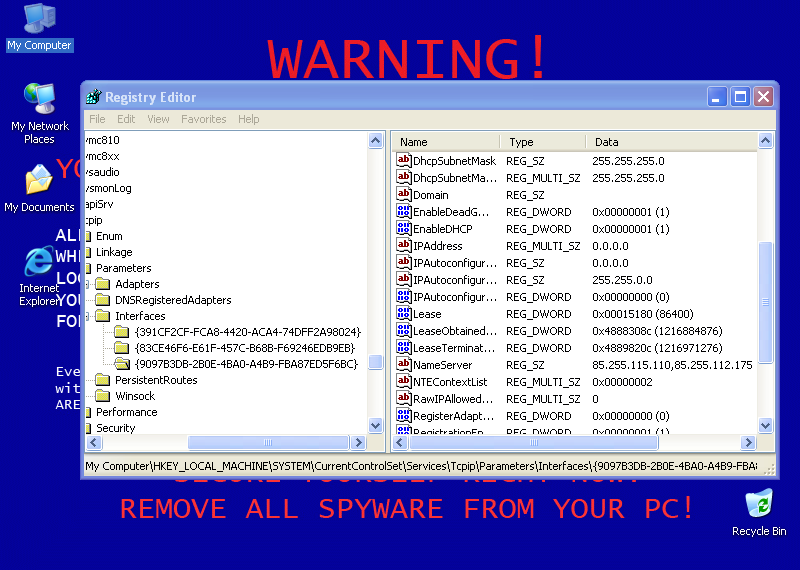Click the DNSRegisteredAdapters folder icon
The width and height of the screenshot is (800, 570).
pyautogui.click(x=103, y=300)
